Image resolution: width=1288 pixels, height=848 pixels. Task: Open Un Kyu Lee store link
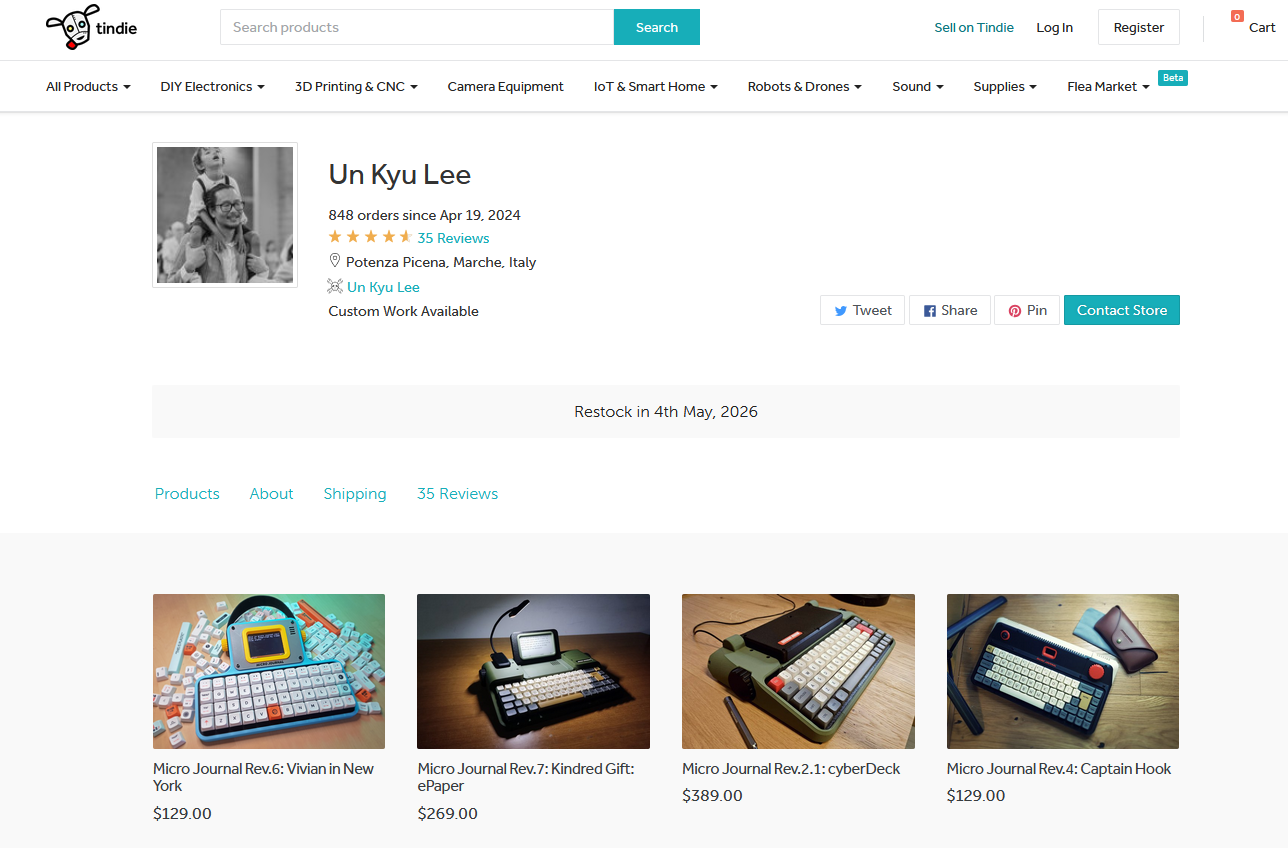[383, 287]
